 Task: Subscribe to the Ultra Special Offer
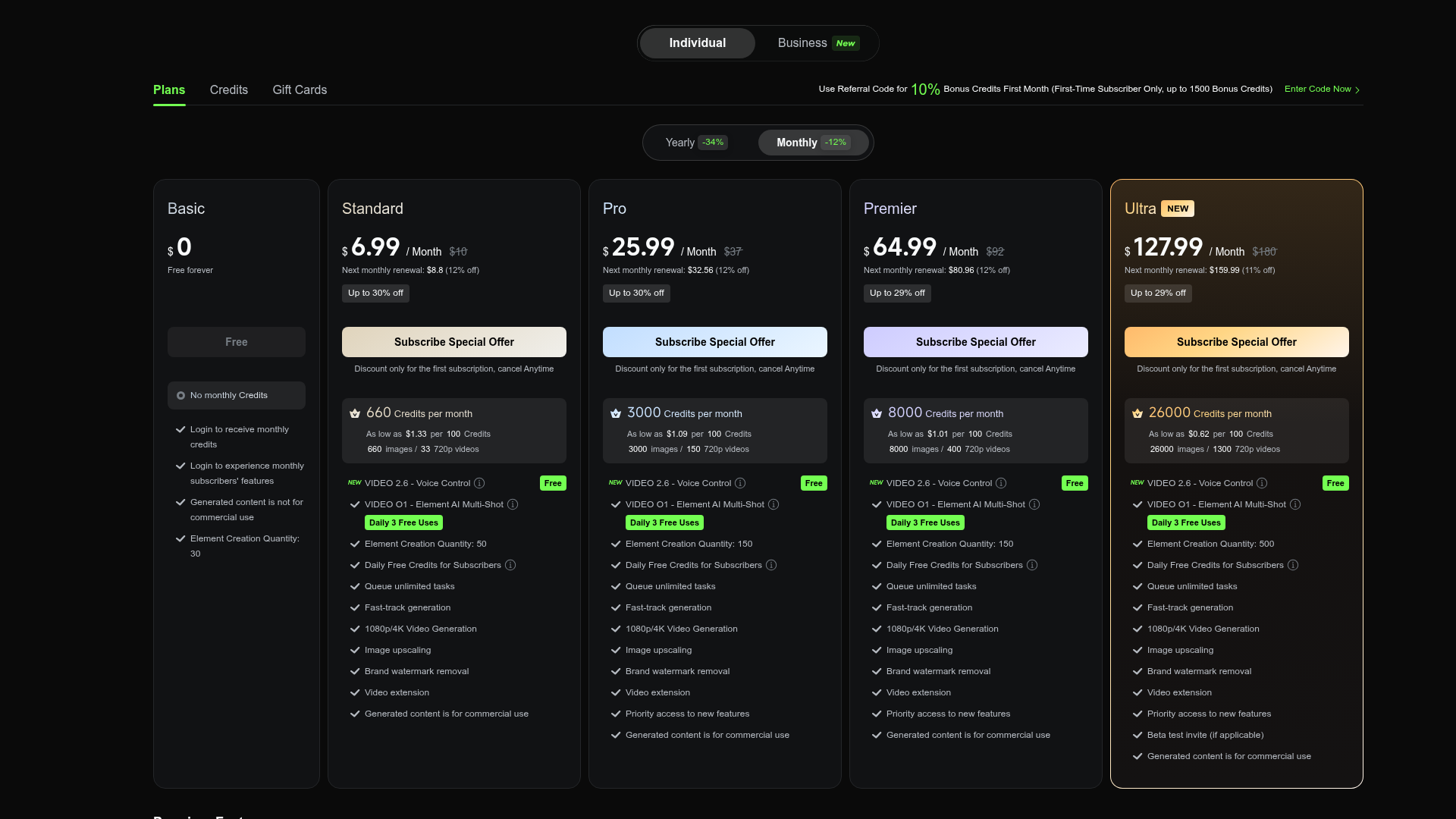(1237, 342)
